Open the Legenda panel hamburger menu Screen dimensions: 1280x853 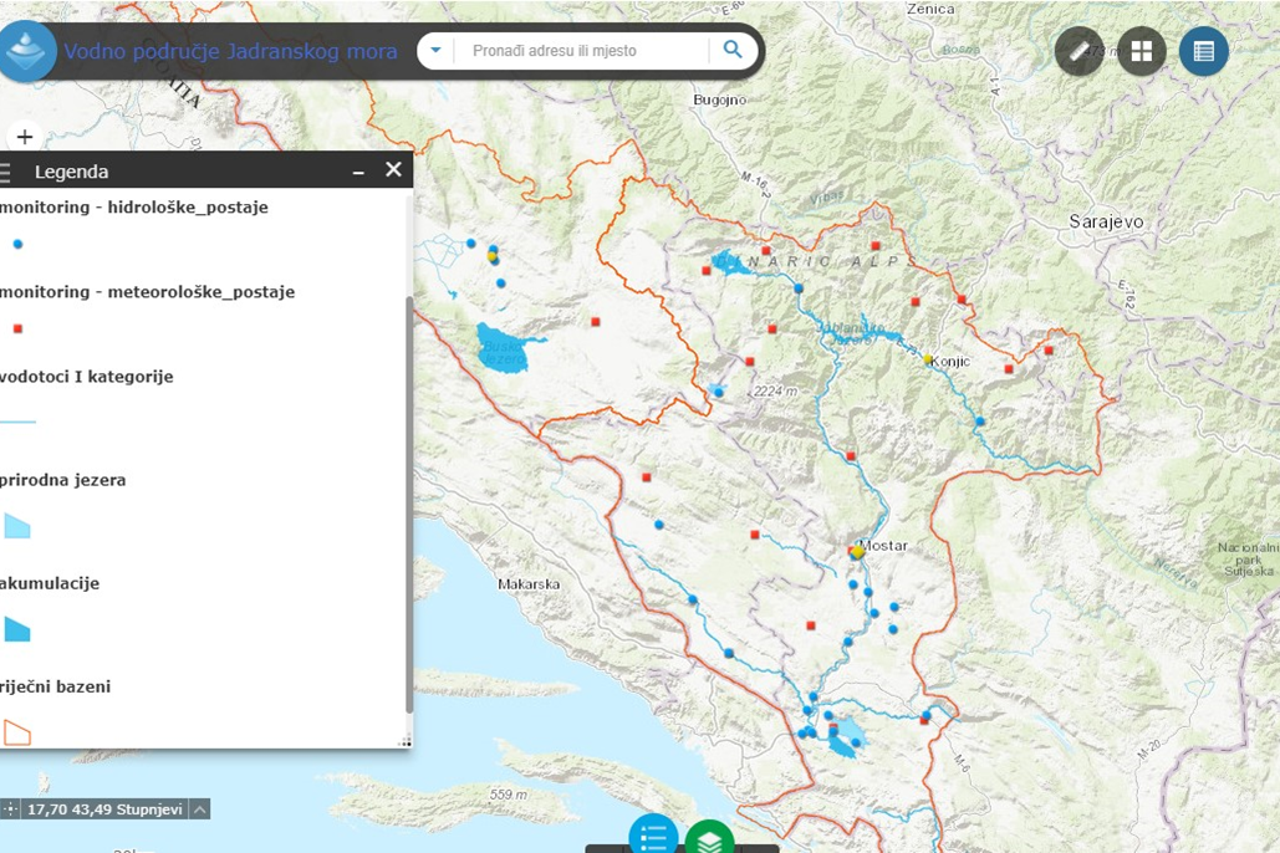[x=6, y=172]
